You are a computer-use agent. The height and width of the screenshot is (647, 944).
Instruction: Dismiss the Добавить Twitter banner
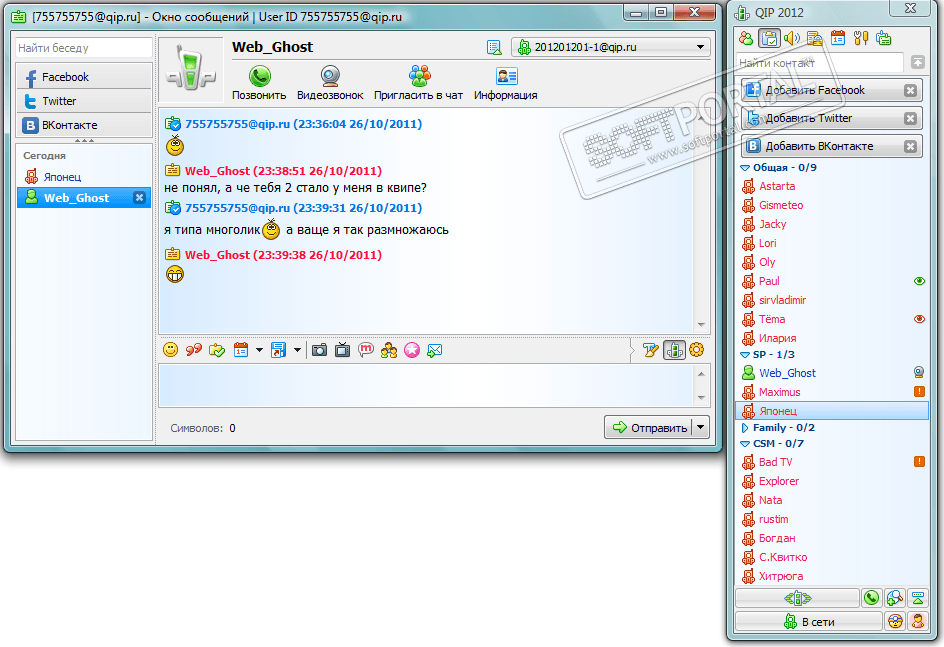point(910,118)
